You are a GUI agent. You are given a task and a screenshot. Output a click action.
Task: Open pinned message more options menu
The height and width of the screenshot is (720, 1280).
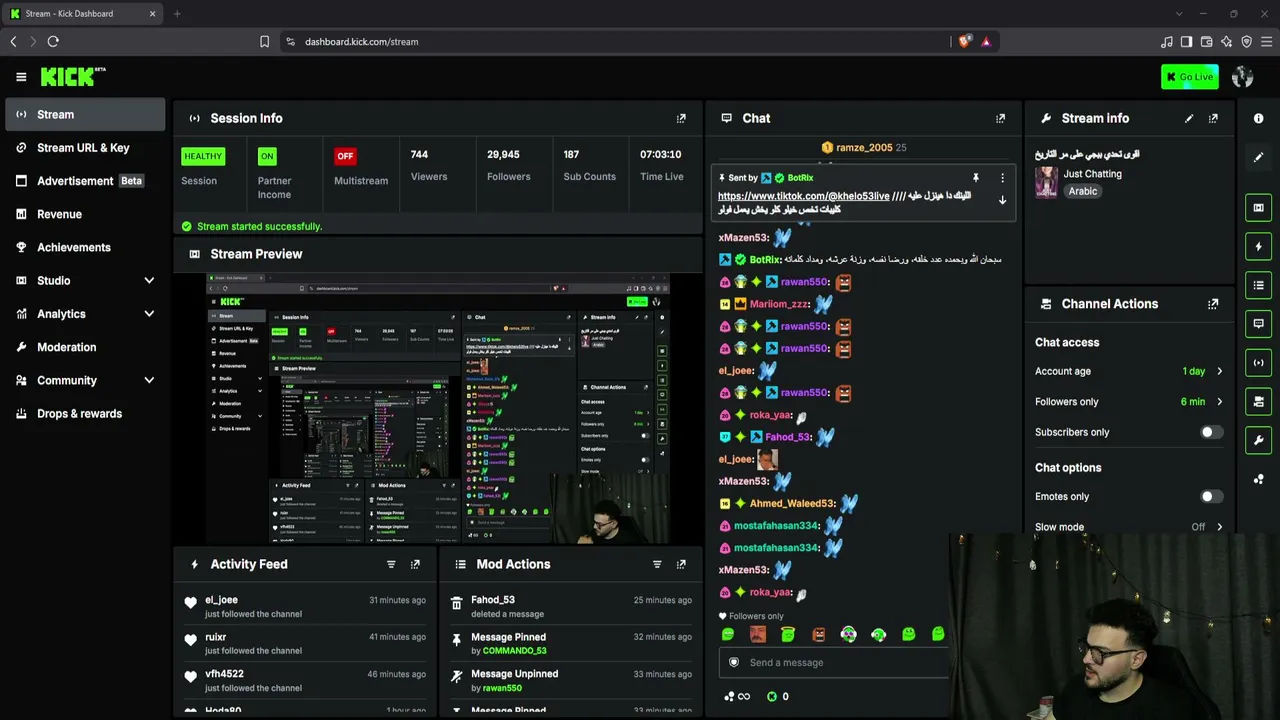pyautogui.click(x=1002, y=178)
